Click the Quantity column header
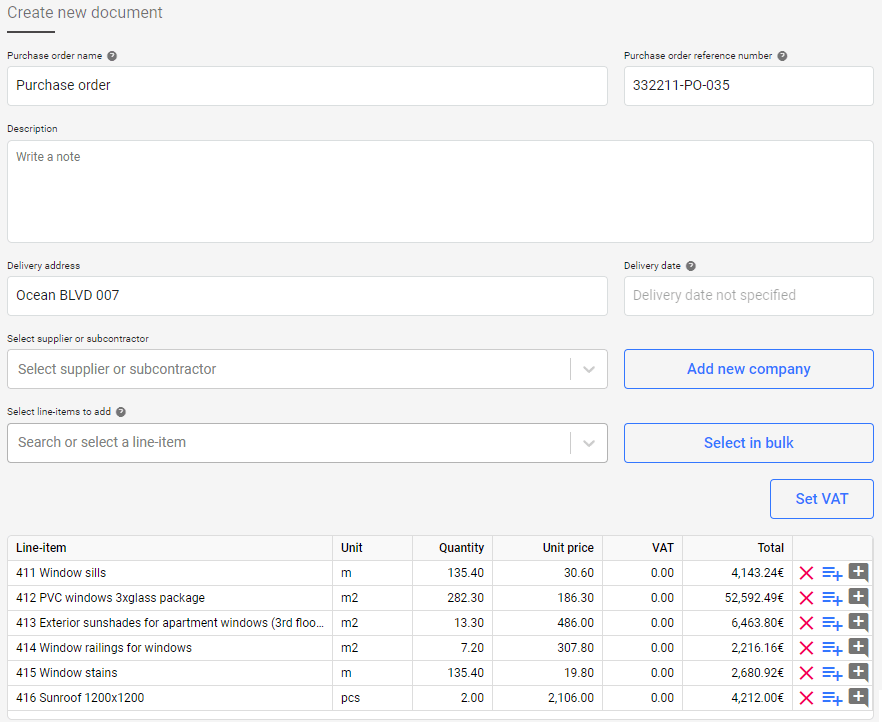The height and width of the screenshot is (722, 882). pyautogui.click(x=461, y=548)
